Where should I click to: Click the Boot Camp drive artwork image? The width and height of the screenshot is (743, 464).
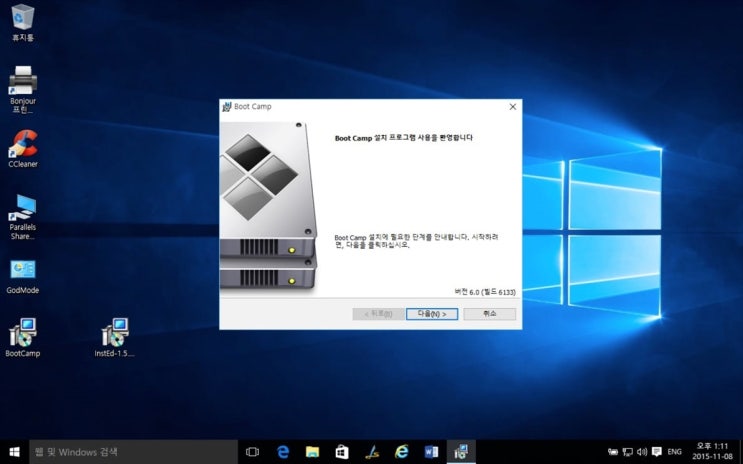[268, 205]
